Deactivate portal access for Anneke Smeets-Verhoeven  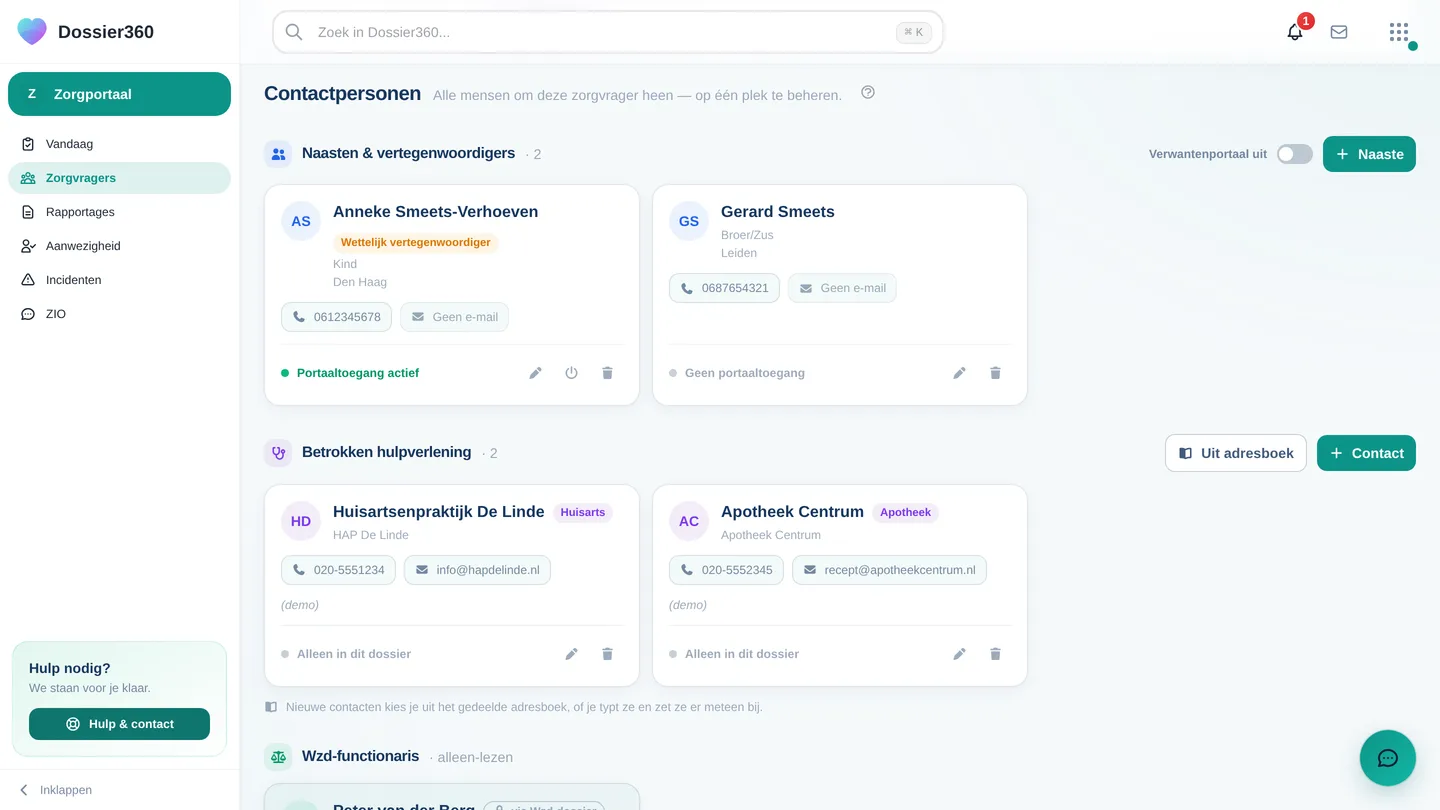(572, 373)
